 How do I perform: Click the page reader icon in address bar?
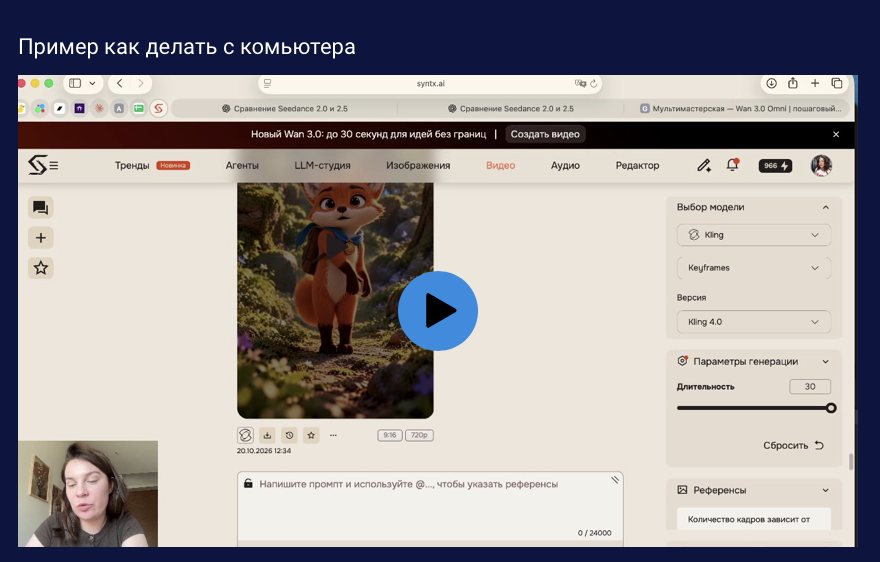click(268, 84)
